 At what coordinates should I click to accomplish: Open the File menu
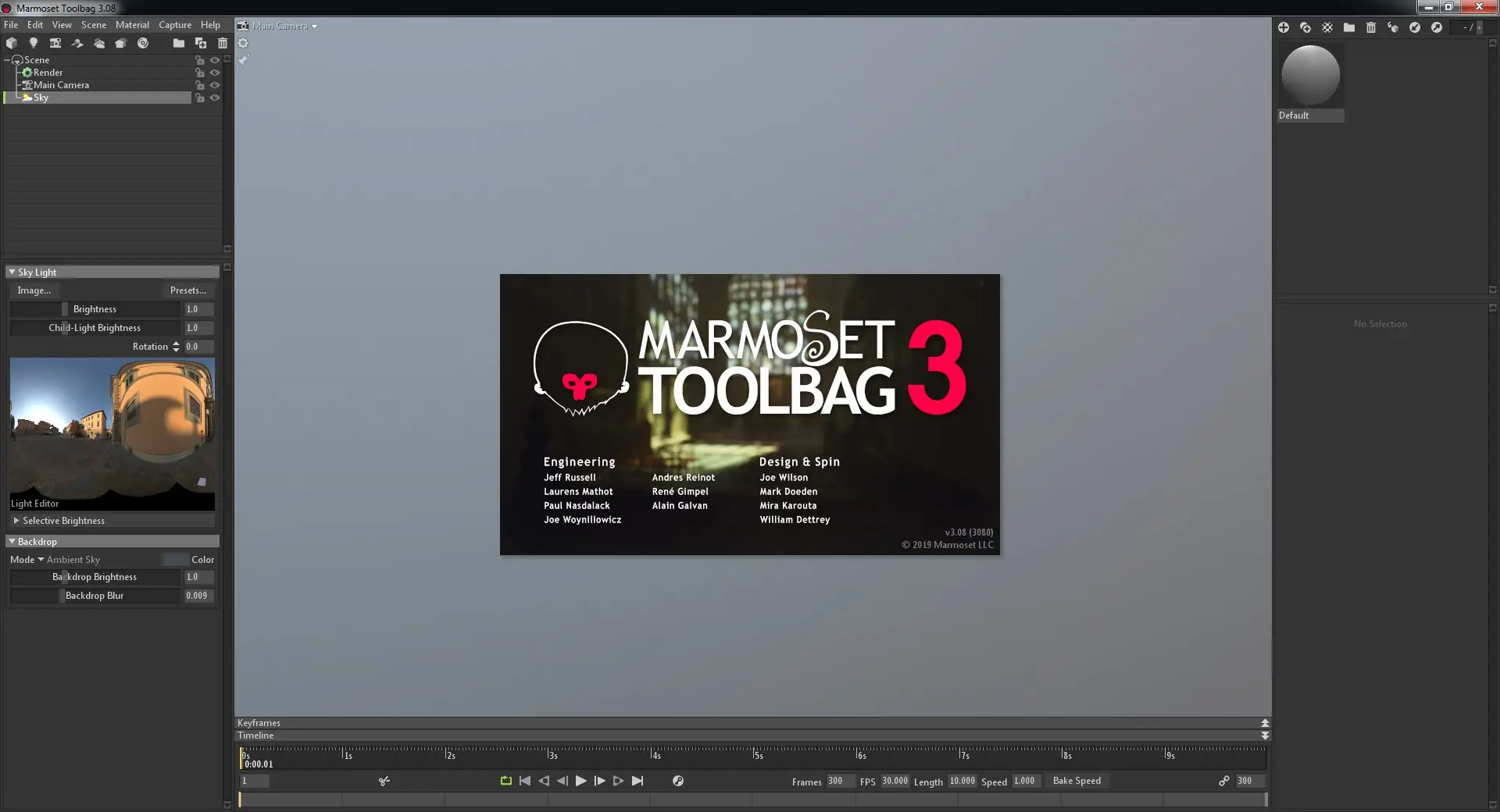(x=11, y=25)
